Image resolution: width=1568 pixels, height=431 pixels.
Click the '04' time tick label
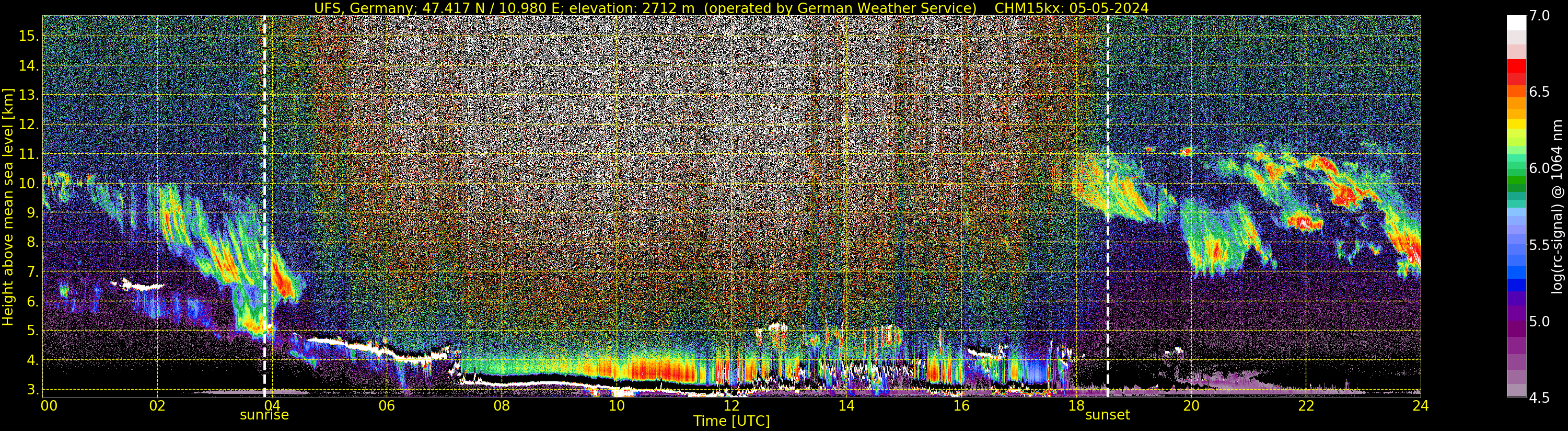point(272,405)
